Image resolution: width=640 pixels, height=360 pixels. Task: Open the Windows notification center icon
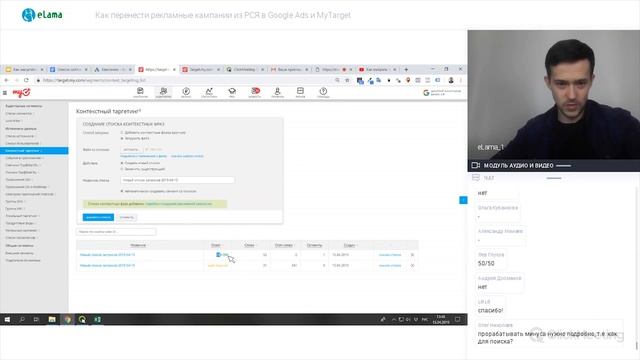[x=458, y=320]
